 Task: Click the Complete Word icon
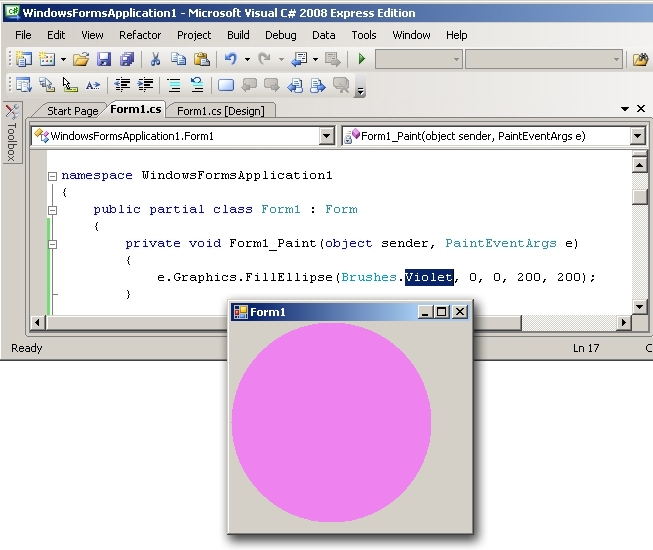pyautogui.click(x=92, y=85)
